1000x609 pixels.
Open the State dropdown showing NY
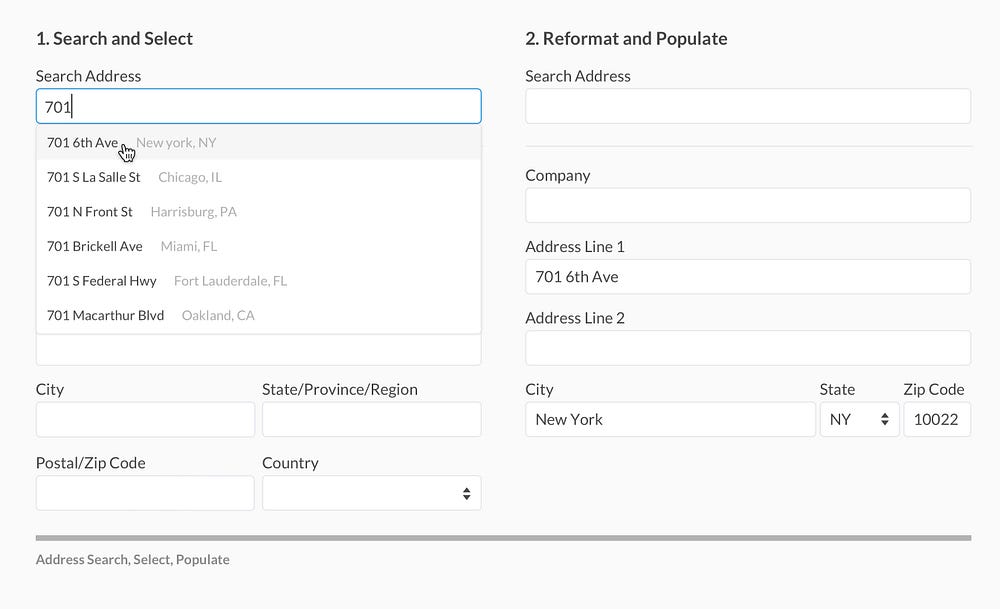(858, 420)
